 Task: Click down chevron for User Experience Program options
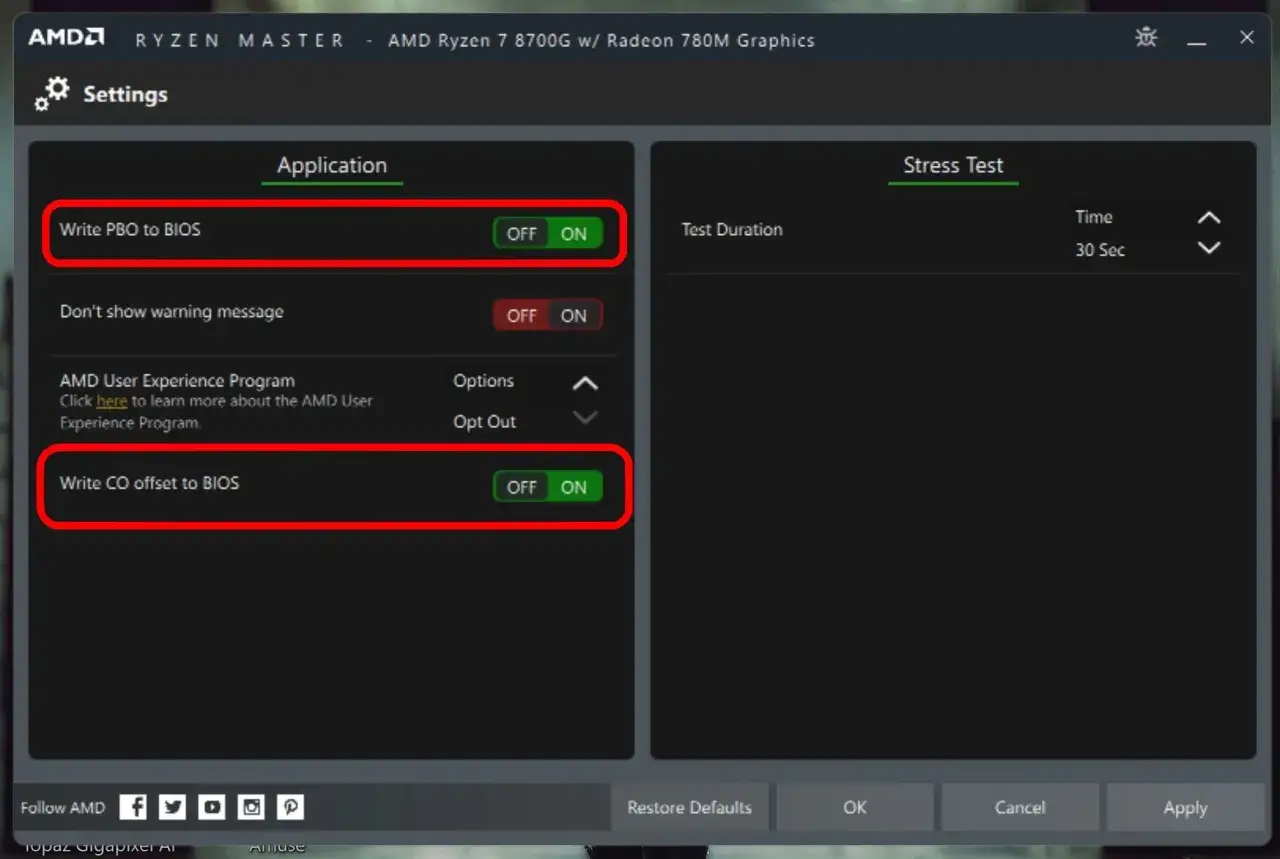(585, 417)
